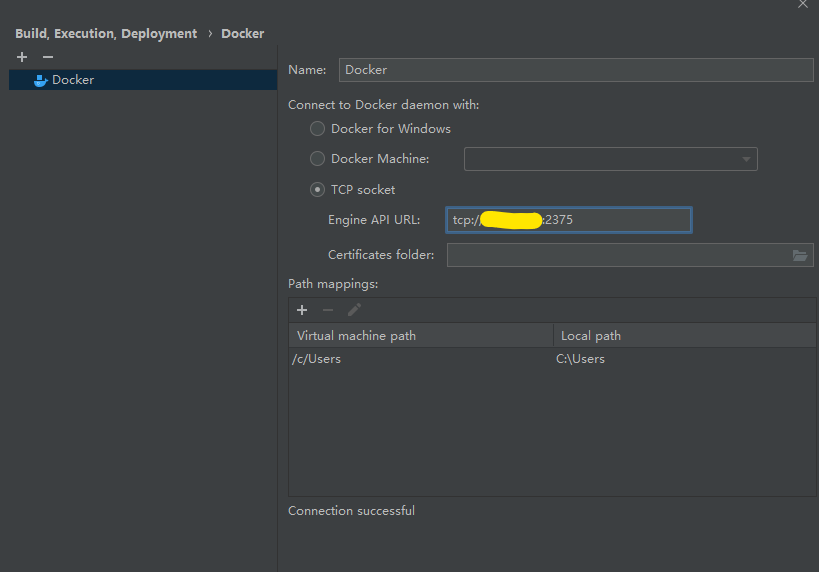The width and height of the screenshot is (819, 572).
Task: Select Docker for Windows radio button
Action: click(x=317, y=129)
